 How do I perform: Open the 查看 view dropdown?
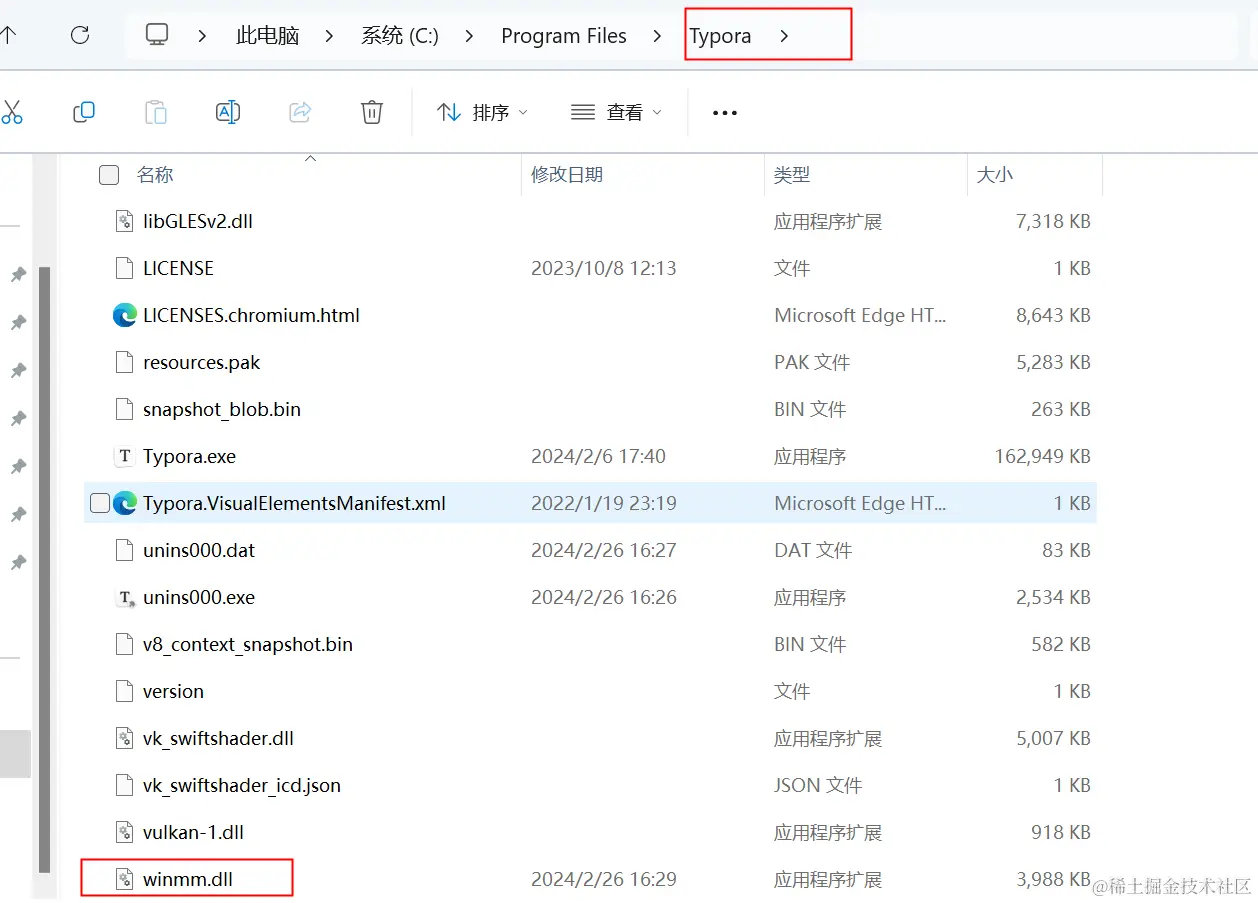(x=616, y=112)
